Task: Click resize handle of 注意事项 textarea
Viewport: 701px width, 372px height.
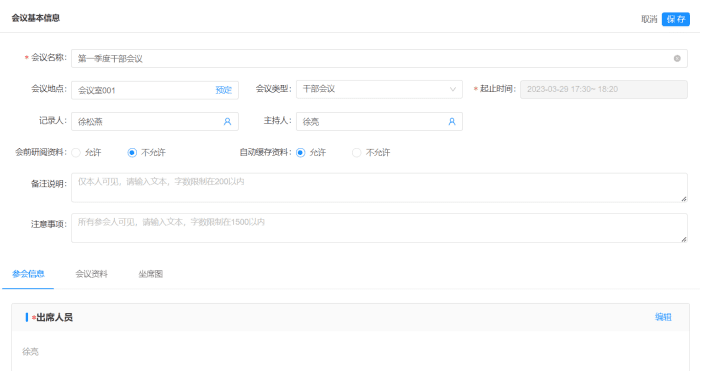Action: [x=684, y=239]
